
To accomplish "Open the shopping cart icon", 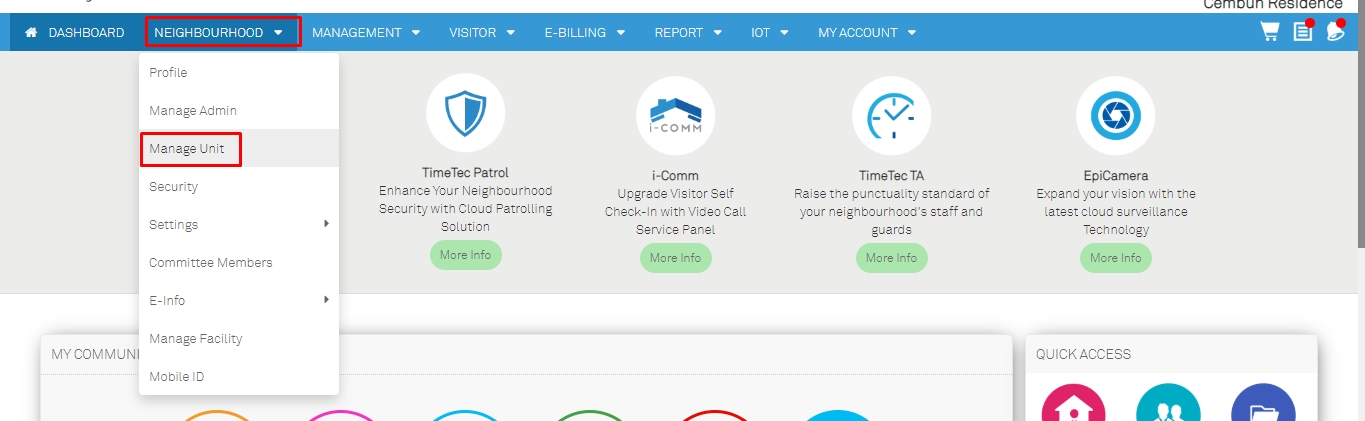I will [1270, 32].
